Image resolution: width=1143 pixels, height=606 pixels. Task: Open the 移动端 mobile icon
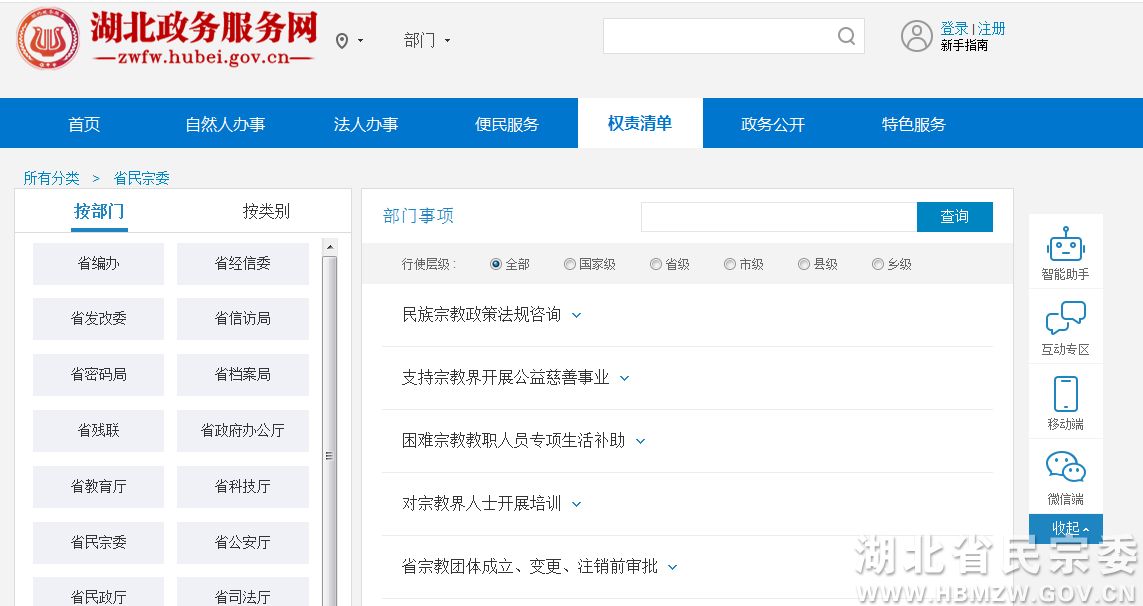pos(1065,401)
